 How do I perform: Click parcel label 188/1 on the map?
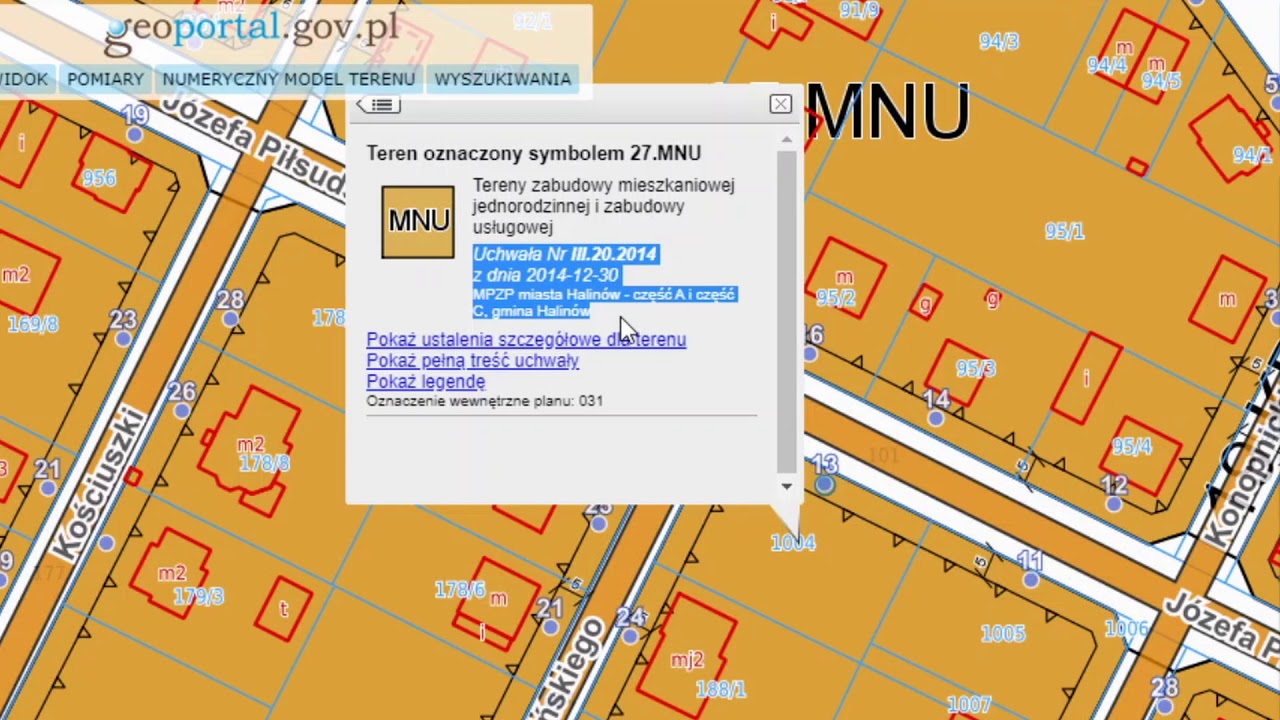[x=720, y=689]
